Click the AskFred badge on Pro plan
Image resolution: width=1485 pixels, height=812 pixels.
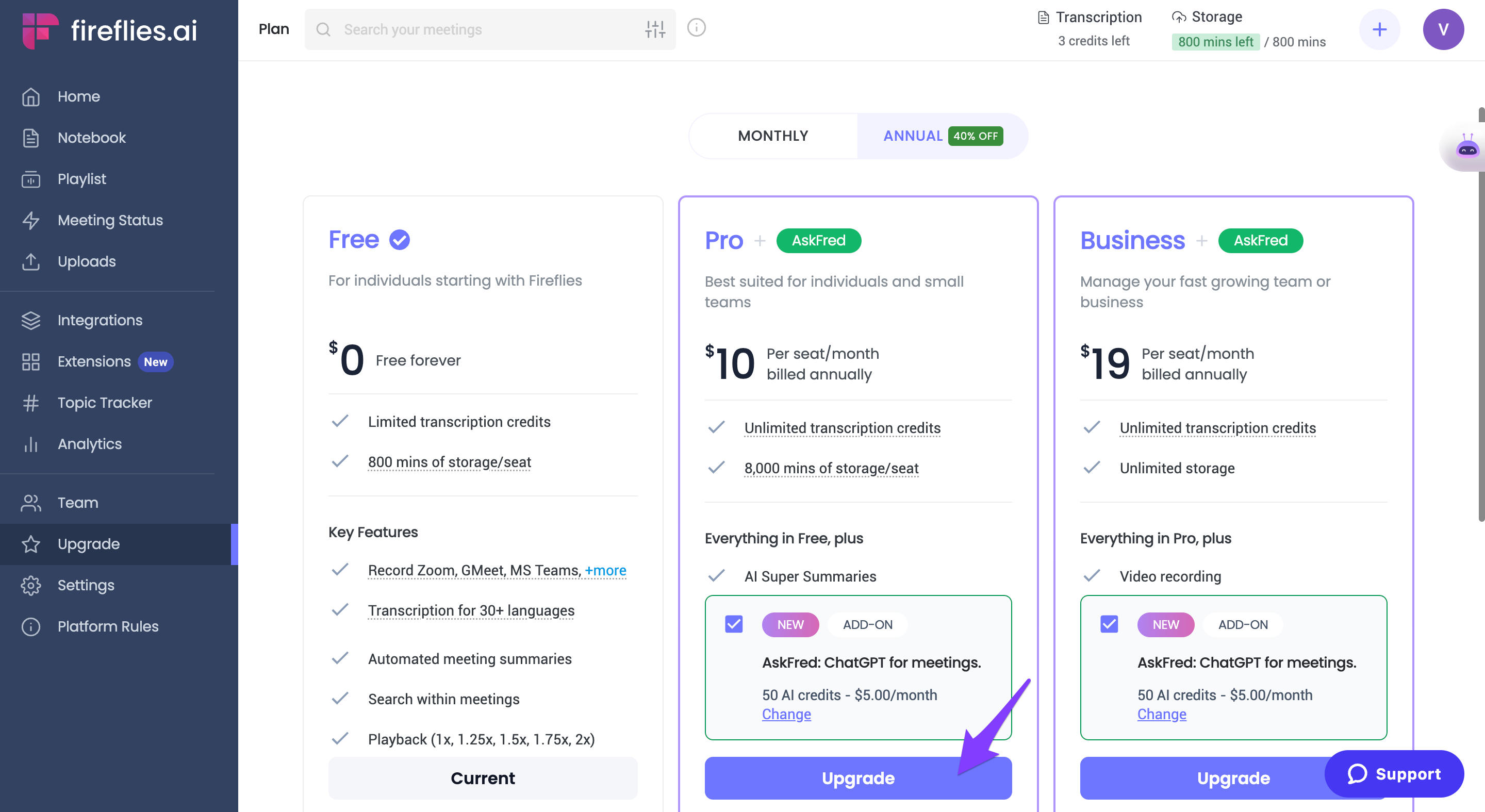tap(819, 240)
